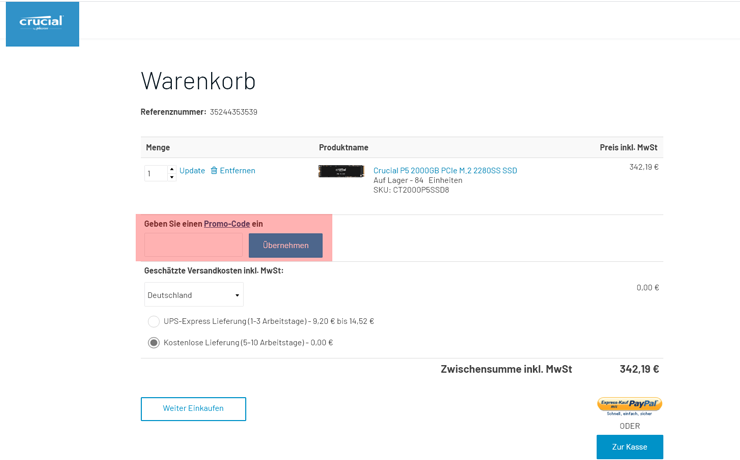740x460 pixels.
Task: Decrease quantity with the down arrow
Action: click(x=172, y=177)
